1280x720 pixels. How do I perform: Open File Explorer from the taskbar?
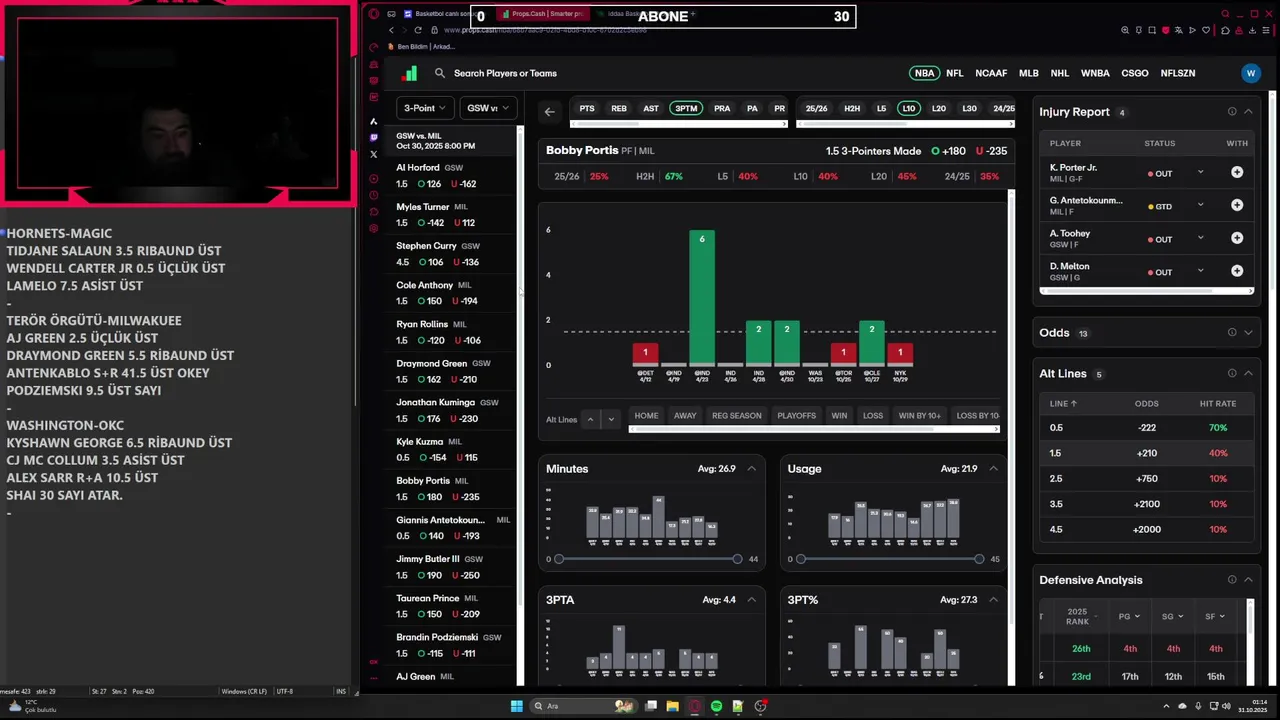(x=673, y=706)
